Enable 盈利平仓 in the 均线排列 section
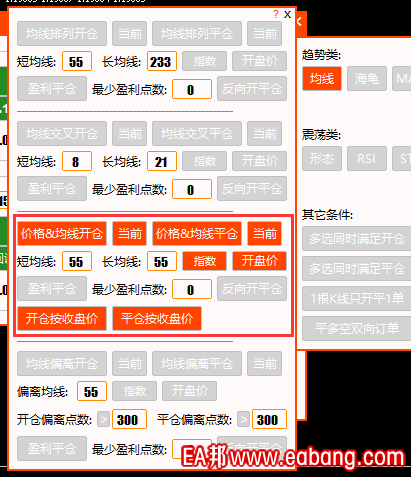 (x=52, y=89)
